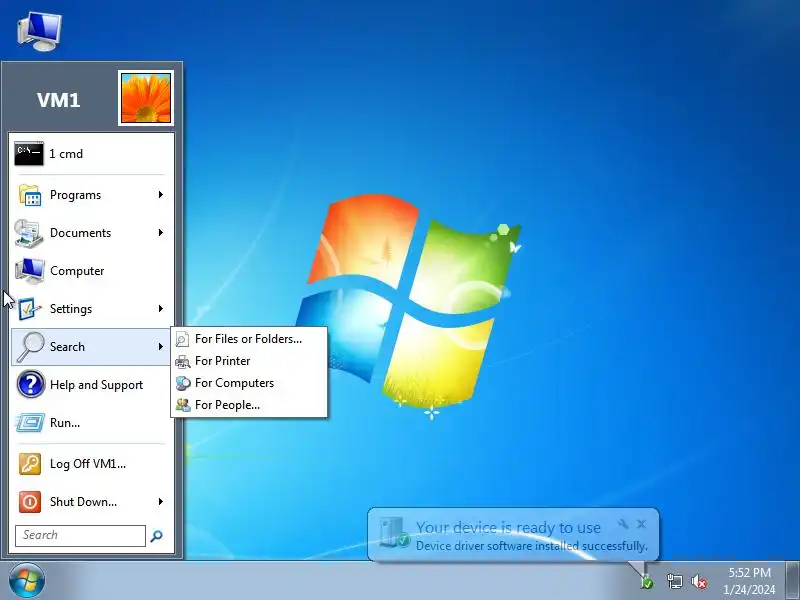Select For Files or Folders... submenu item
This screenshot has height=600, width=800.
pos(249,339)
